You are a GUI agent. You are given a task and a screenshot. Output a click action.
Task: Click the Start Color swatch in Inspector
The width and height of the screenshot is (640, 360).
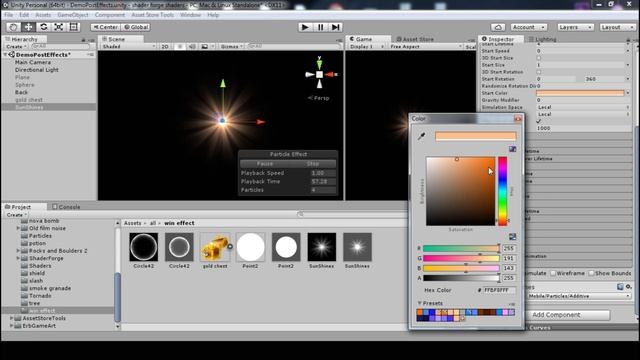point(580,93)
